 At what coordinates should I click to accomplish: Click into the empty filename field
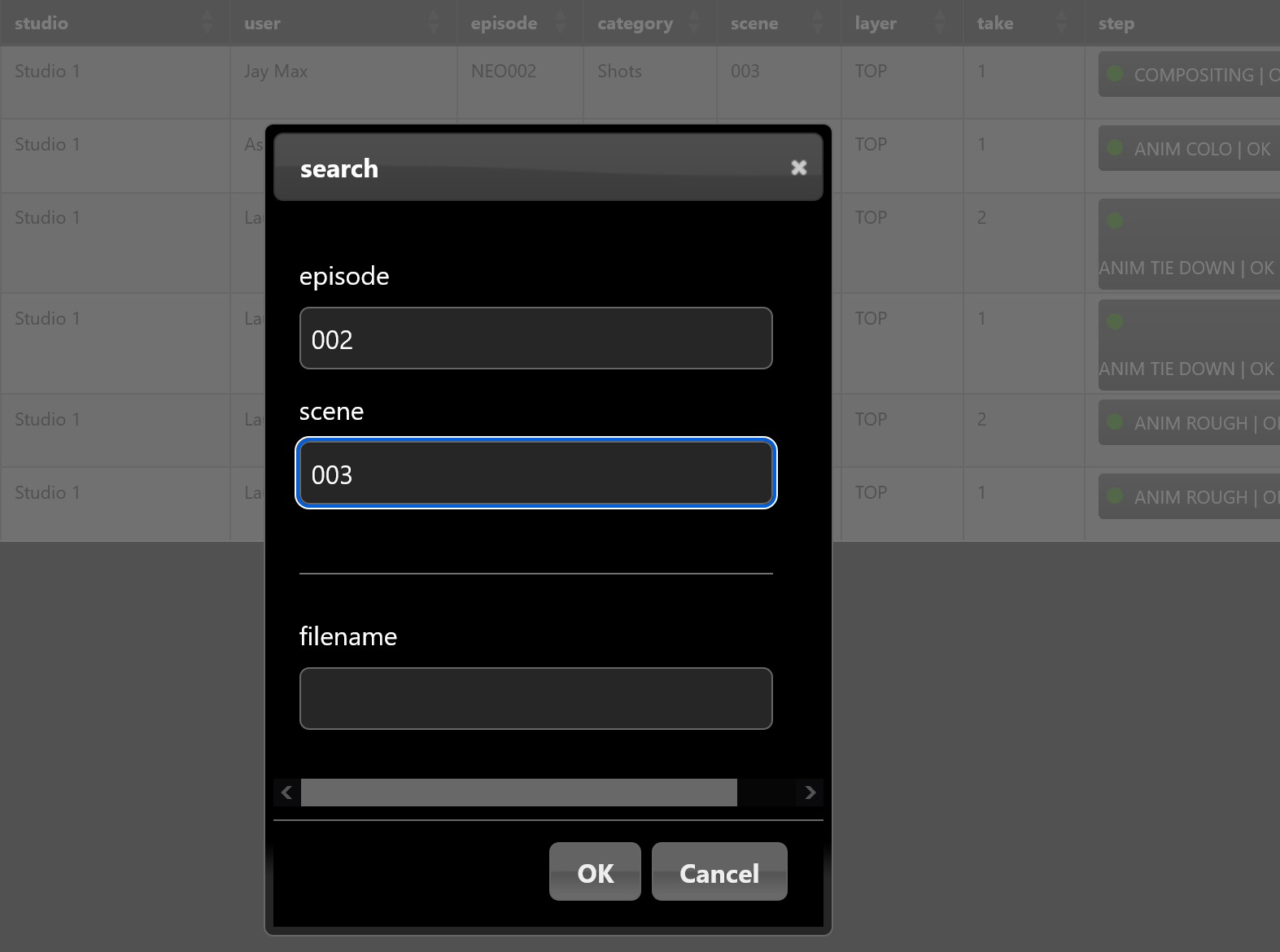point(535,699)
